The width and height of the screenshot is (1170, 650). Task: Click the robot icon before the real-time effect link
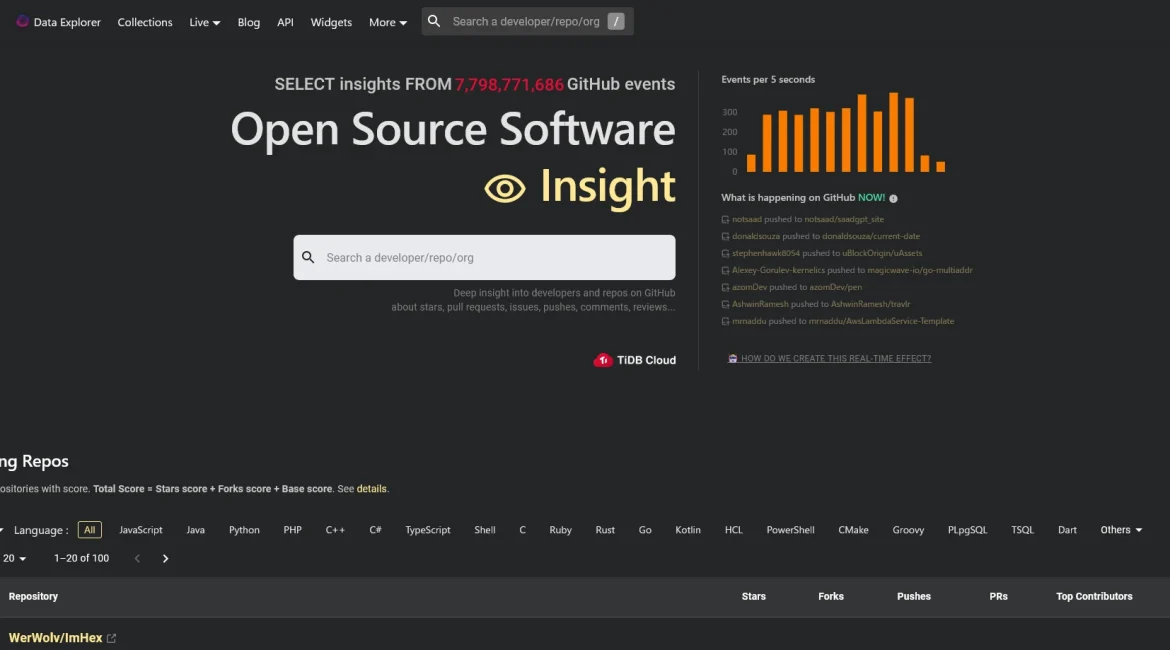click(733, 358)
